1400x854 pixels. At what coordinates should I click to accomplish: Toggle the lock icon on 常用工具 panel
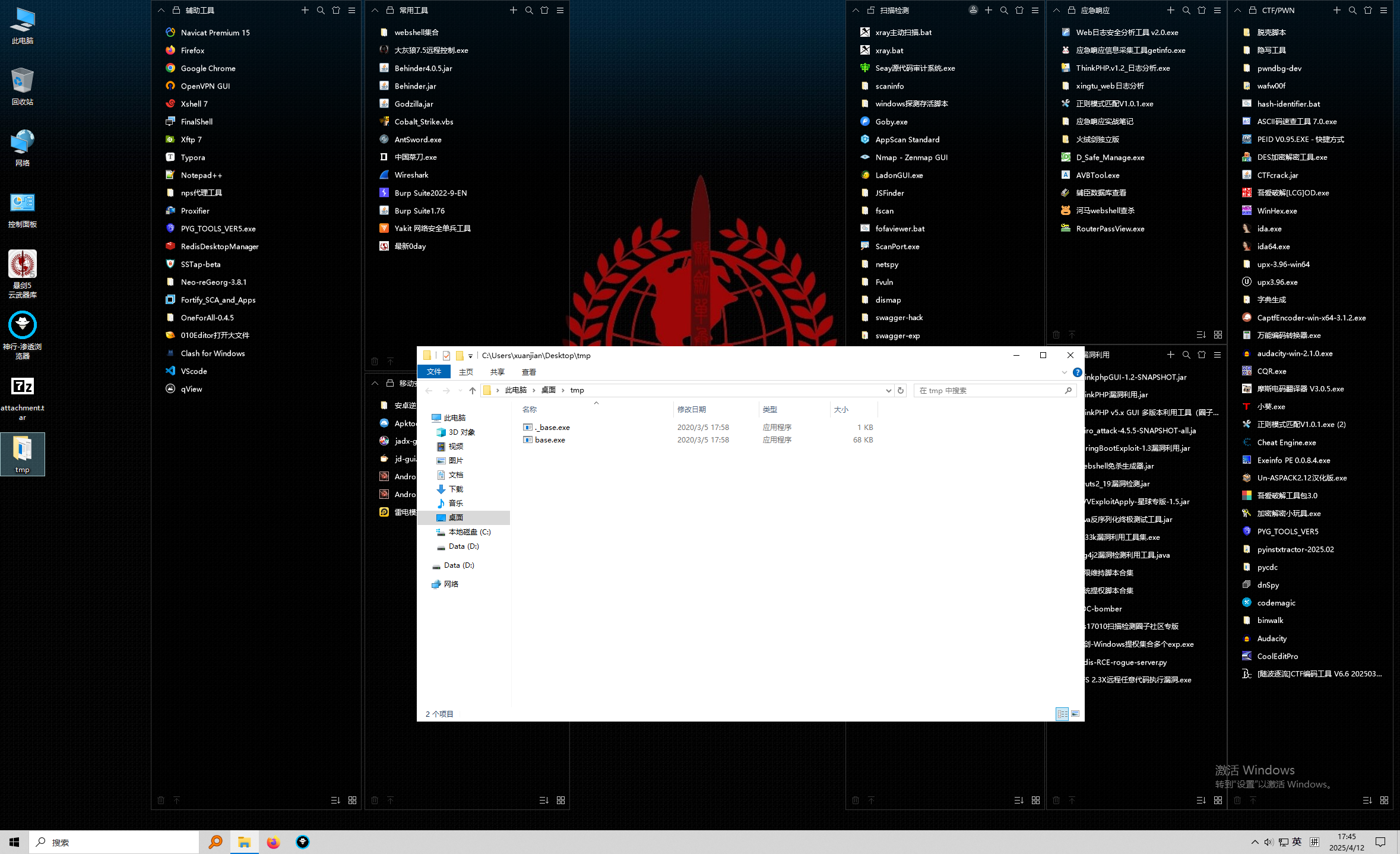(390, 10)
